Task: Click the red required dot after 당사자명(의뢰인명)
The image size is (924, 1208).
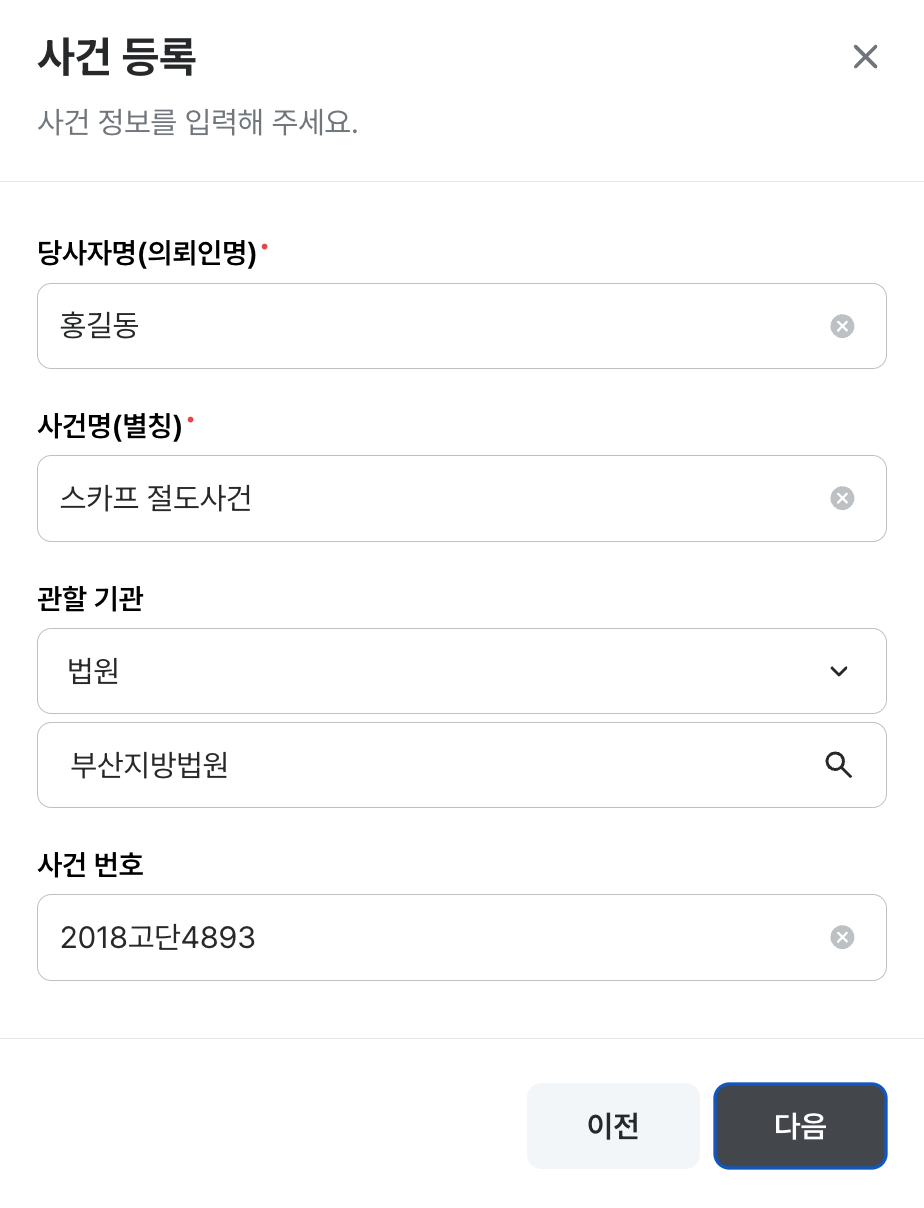Action: [265, 245]
